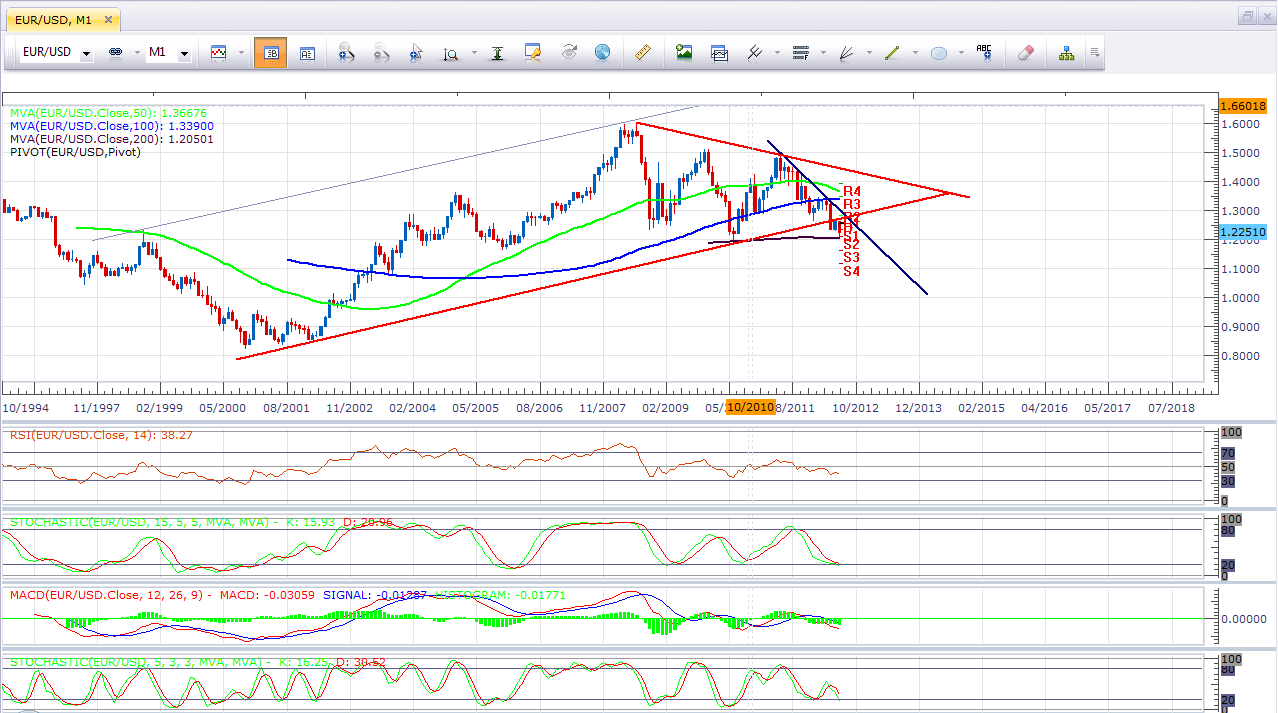Click the orange 10/2010 date marker

tap(750, 408)
